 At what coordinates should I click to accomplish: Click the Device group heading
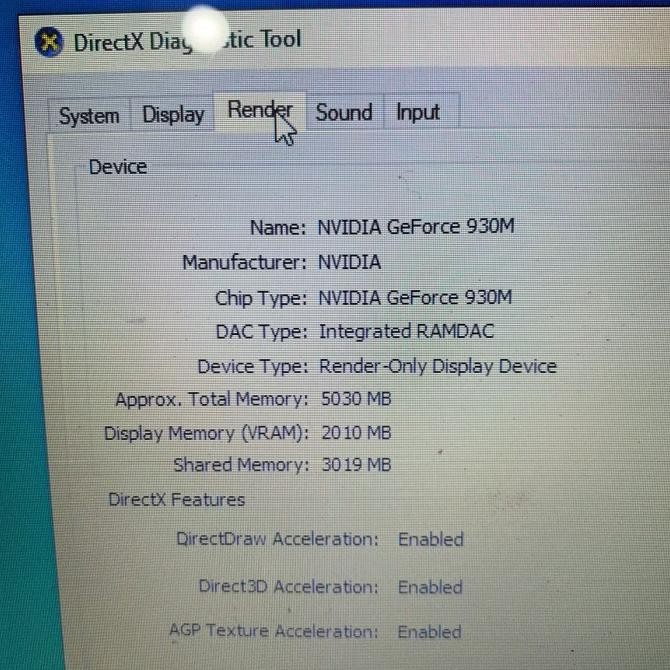118,167
